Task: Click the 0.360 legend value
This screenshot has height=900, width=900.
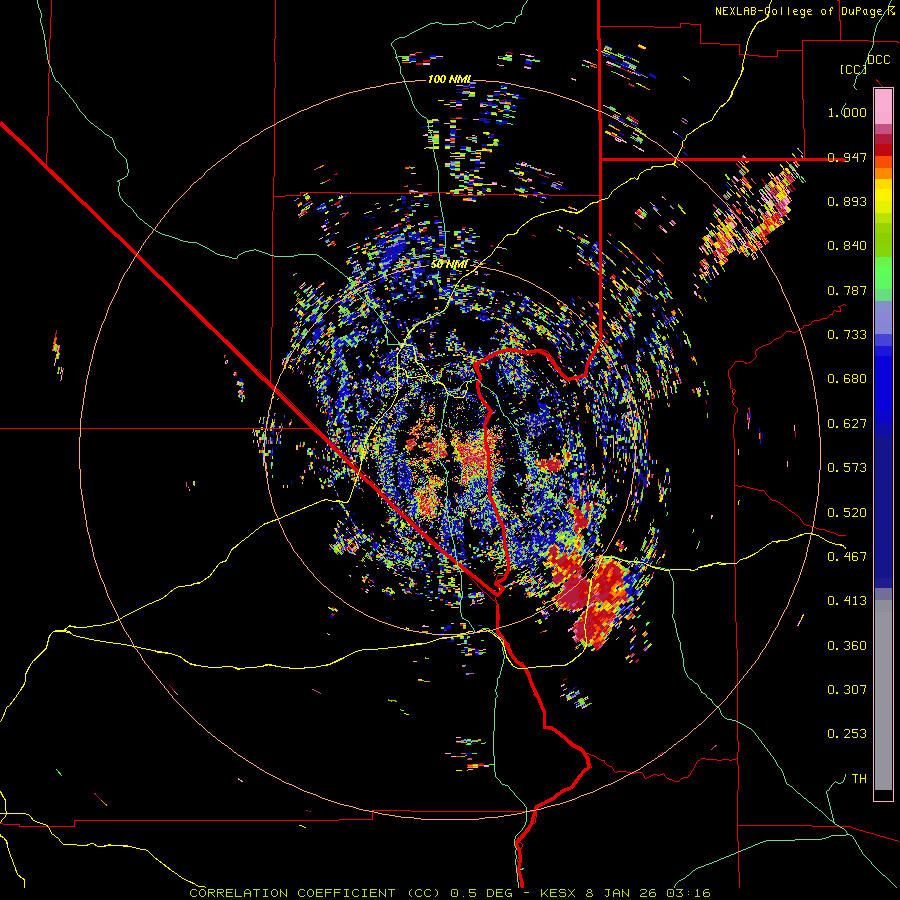Action: pyautogui.click(x=847, y=646)
